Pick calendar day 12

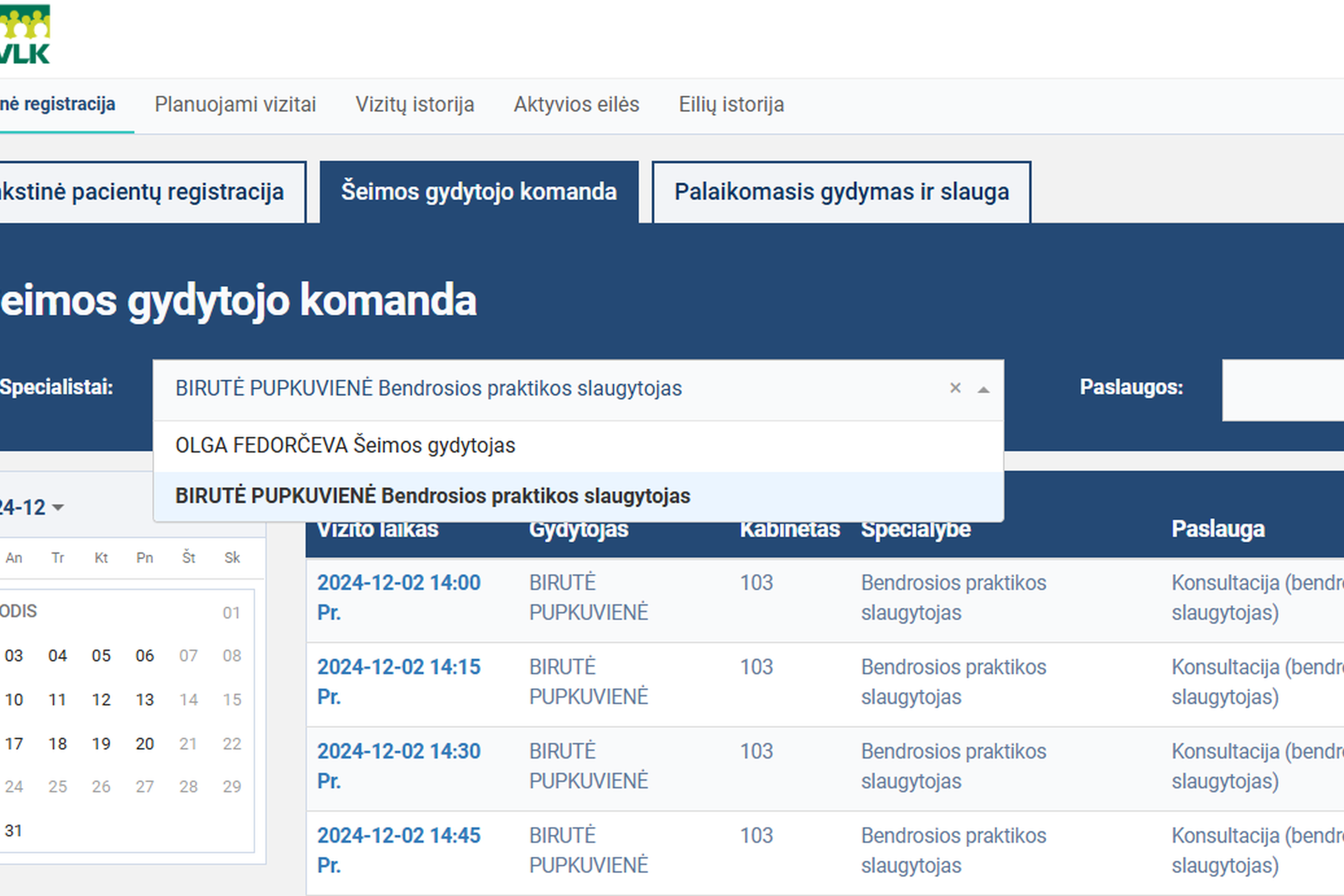point(101,700)
